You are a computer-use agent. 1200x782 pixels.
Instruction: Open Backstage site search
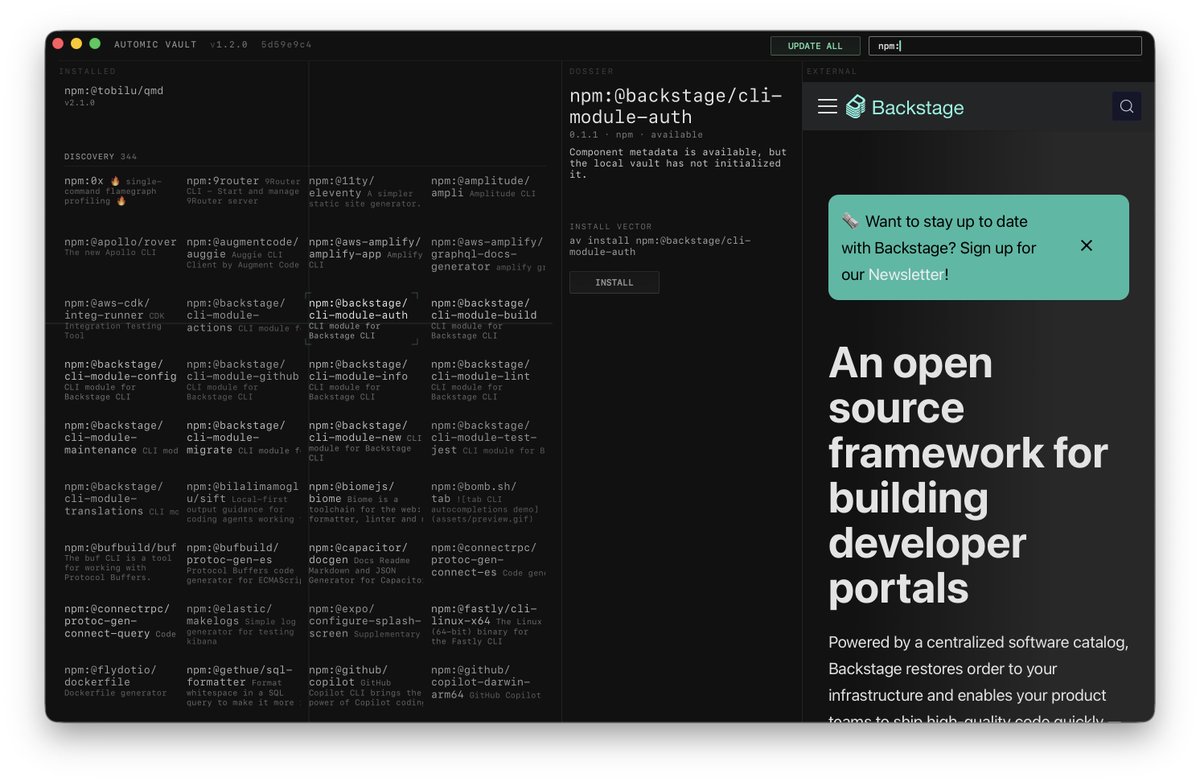[x=1127, y=106]
